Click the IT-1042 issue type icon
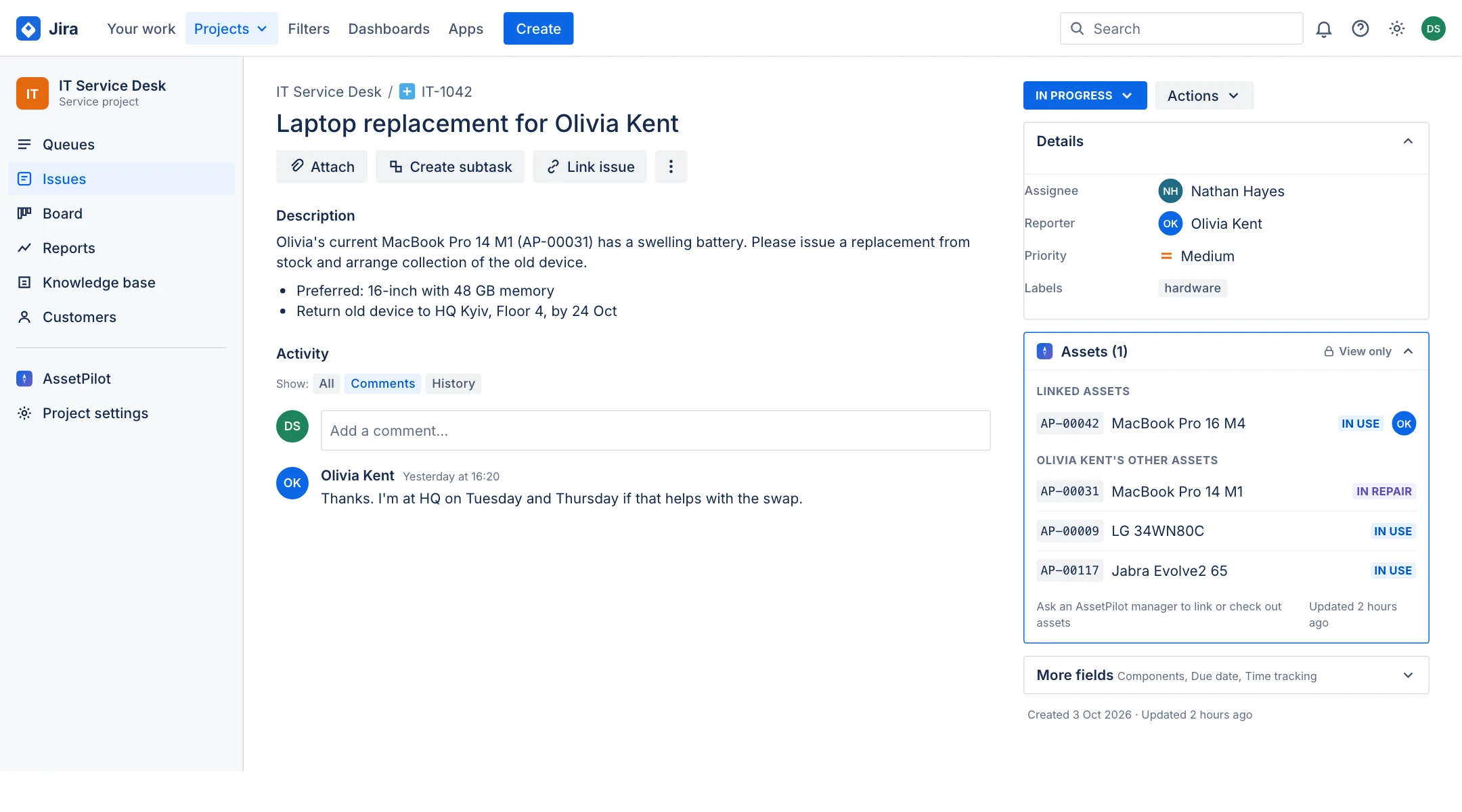Image resolution: width=1462 pixels, height=812 pixels. point(407,91)
